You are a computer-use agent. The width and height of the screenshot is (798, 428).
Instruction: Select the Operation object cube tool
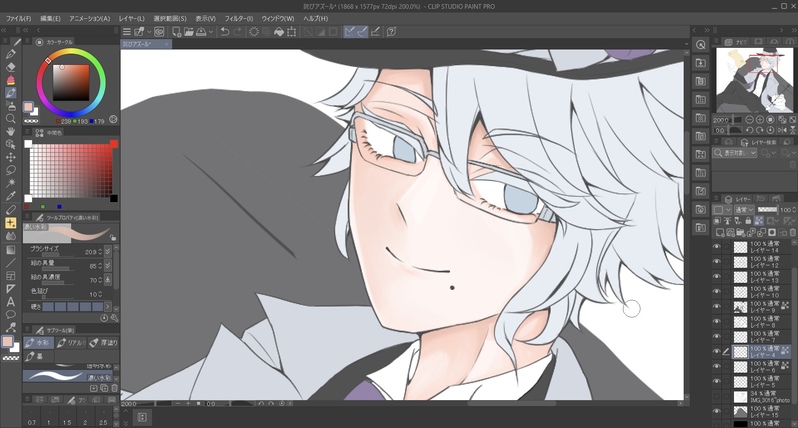click(x=11, y=144)
